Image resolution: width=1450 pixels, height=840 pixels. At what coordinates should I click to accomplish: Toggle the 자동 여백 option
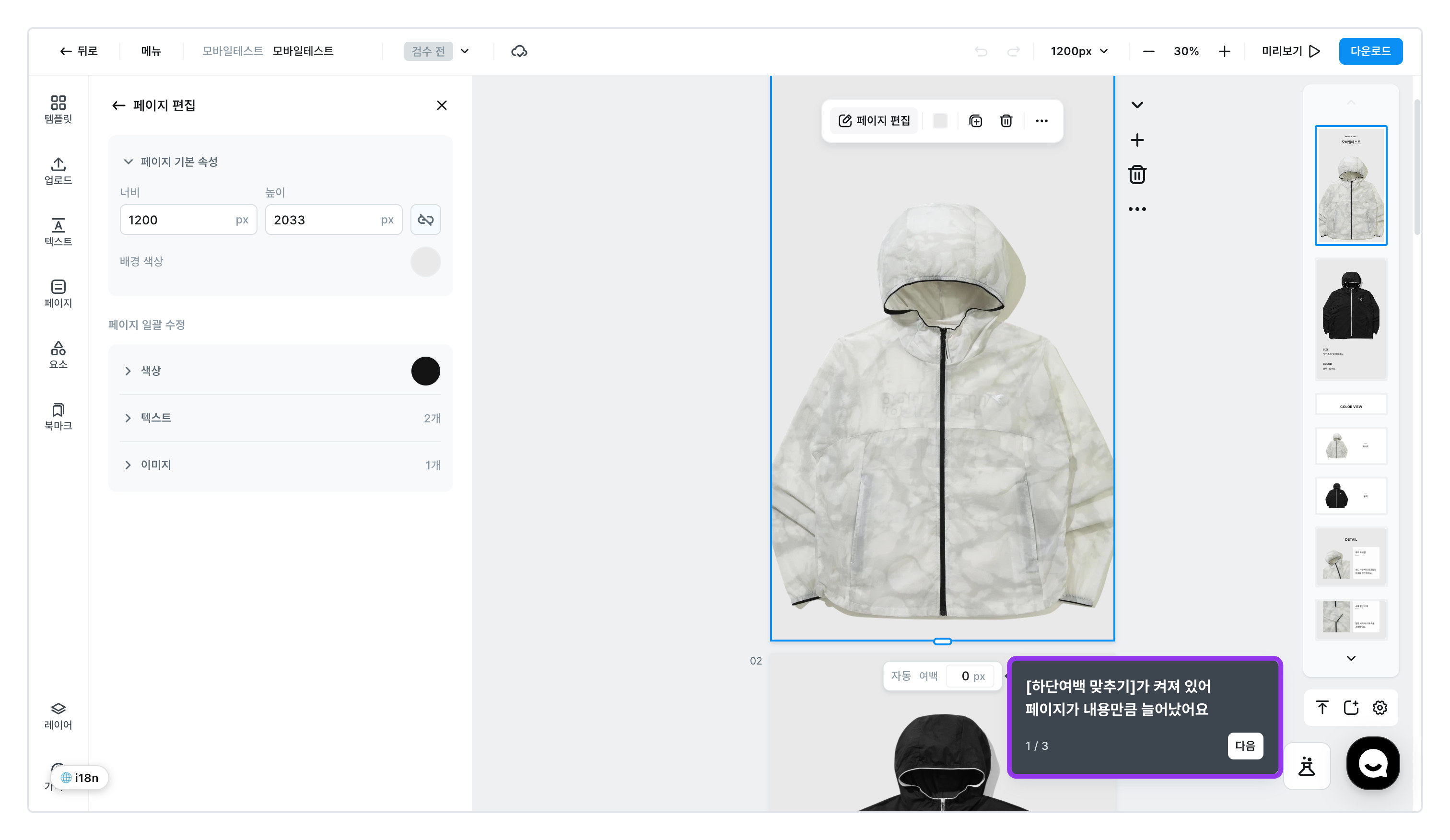(901, 676)
